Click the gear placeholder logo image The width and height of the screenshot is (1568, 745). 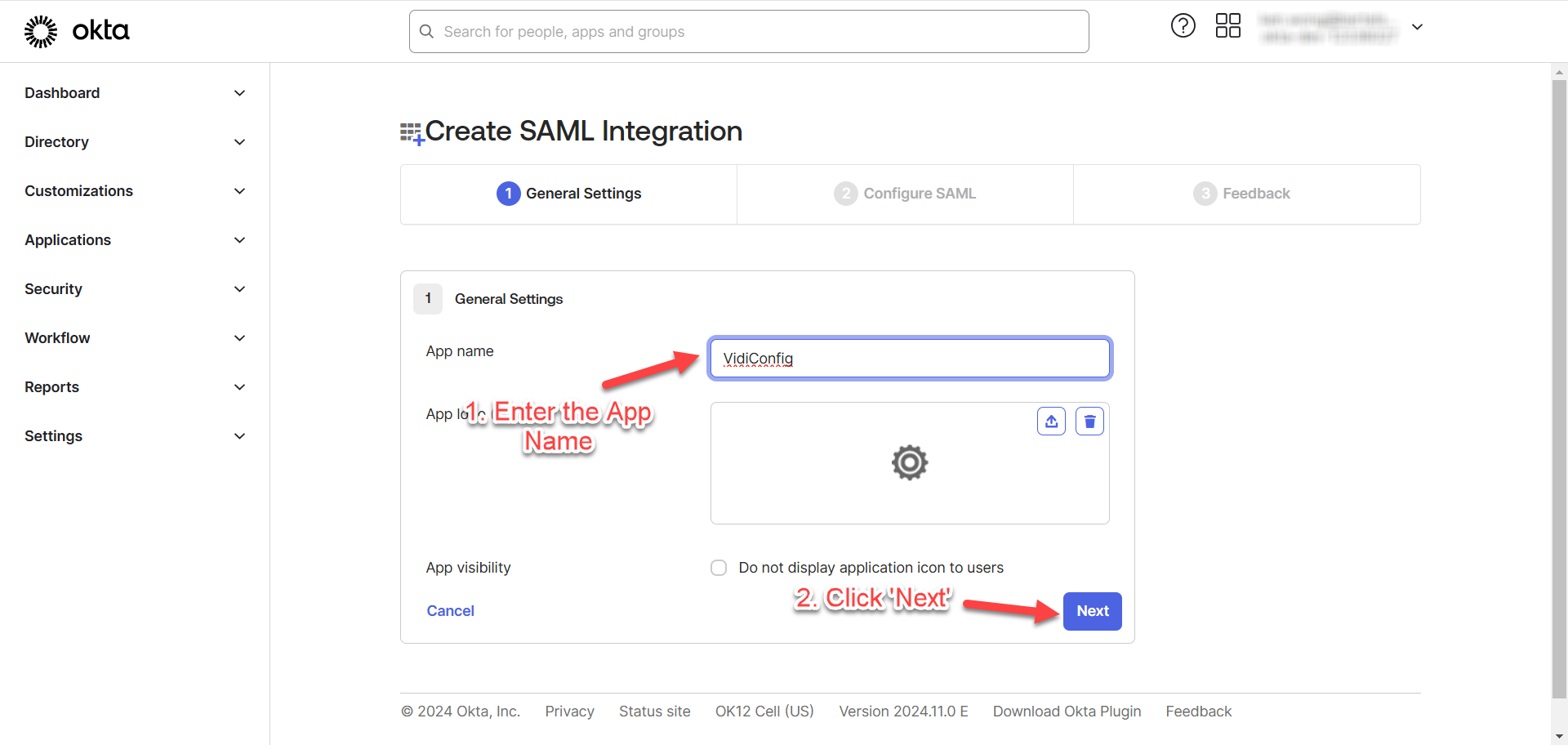[x=909, y=463]
